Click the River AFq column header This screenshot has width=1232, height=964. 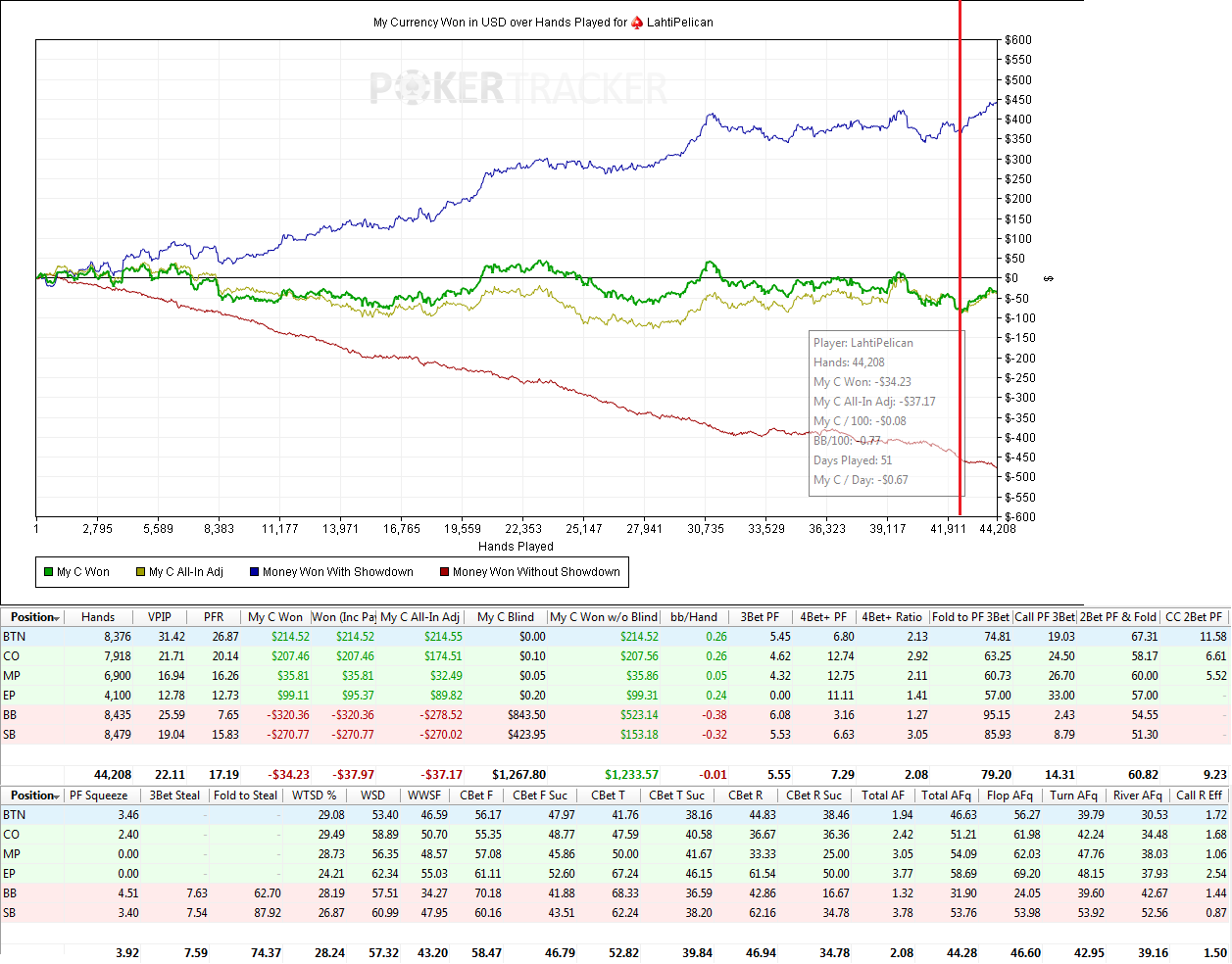pyautogui.click(x=1137, y=795)
